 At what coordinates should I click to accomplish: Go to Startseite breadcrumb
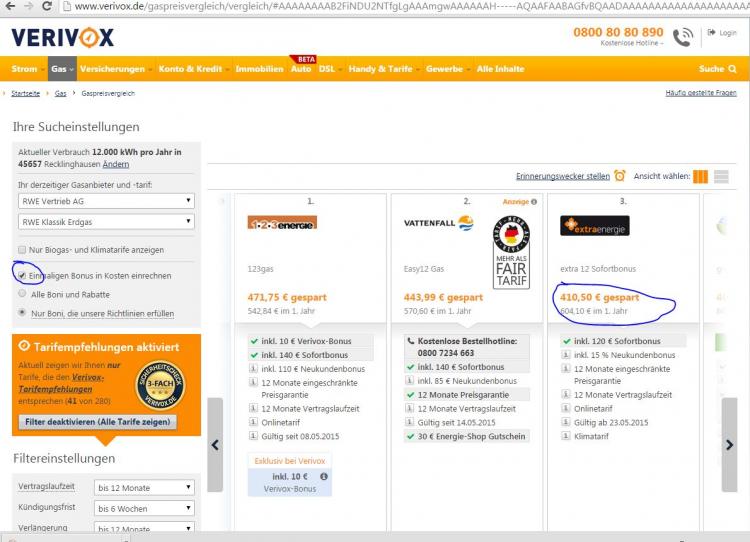point(26,93)
